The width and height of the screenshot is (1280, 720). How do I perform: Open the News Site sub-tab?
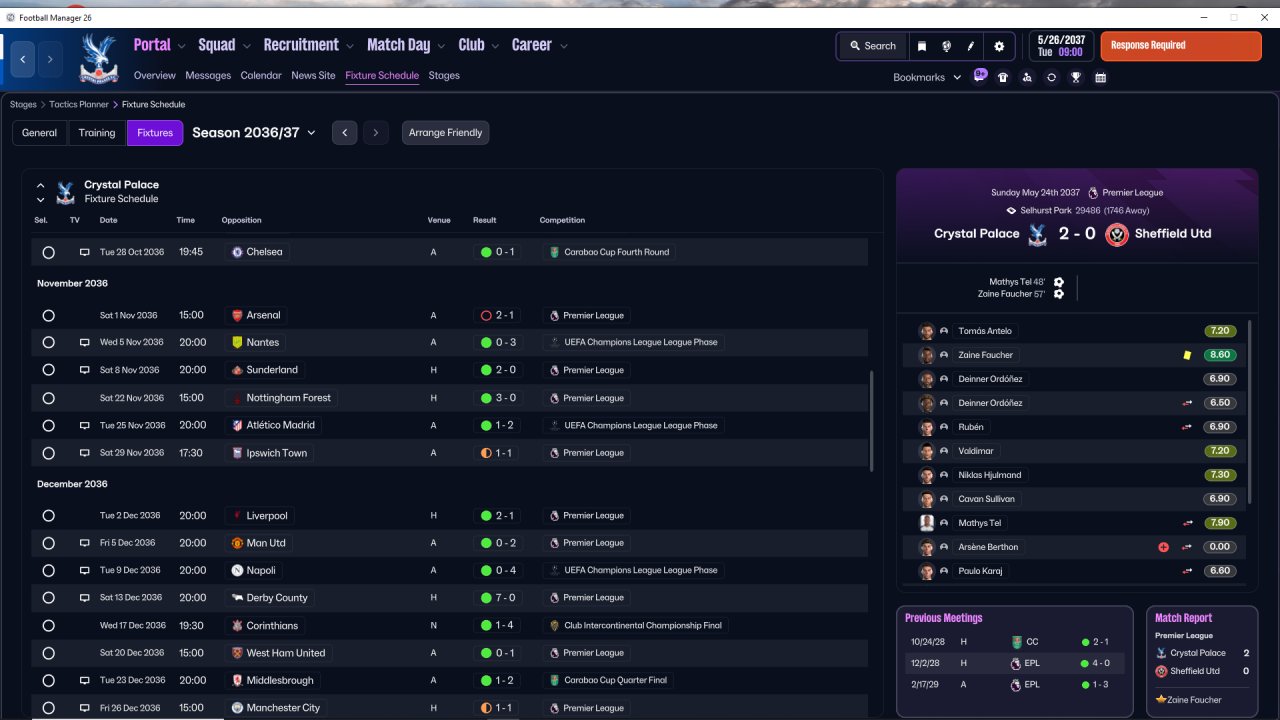pos(313,76)
